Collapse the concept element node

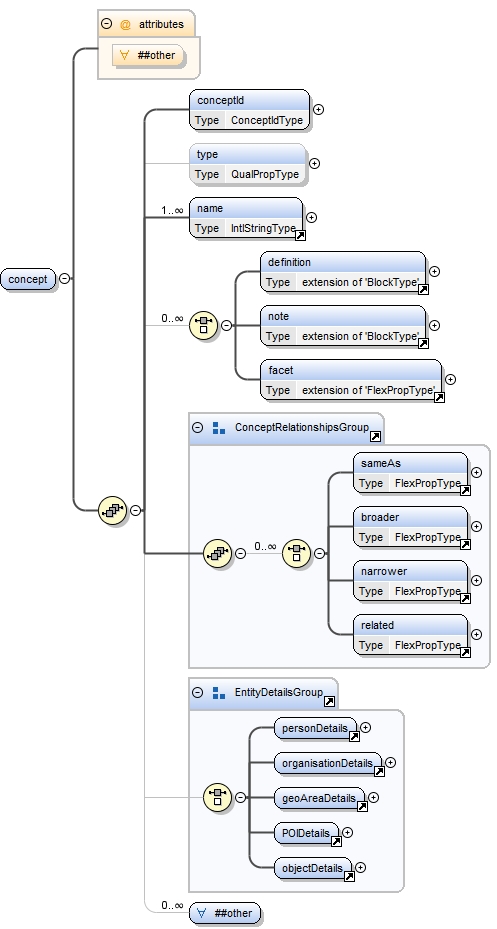click(x=65, y=278)
